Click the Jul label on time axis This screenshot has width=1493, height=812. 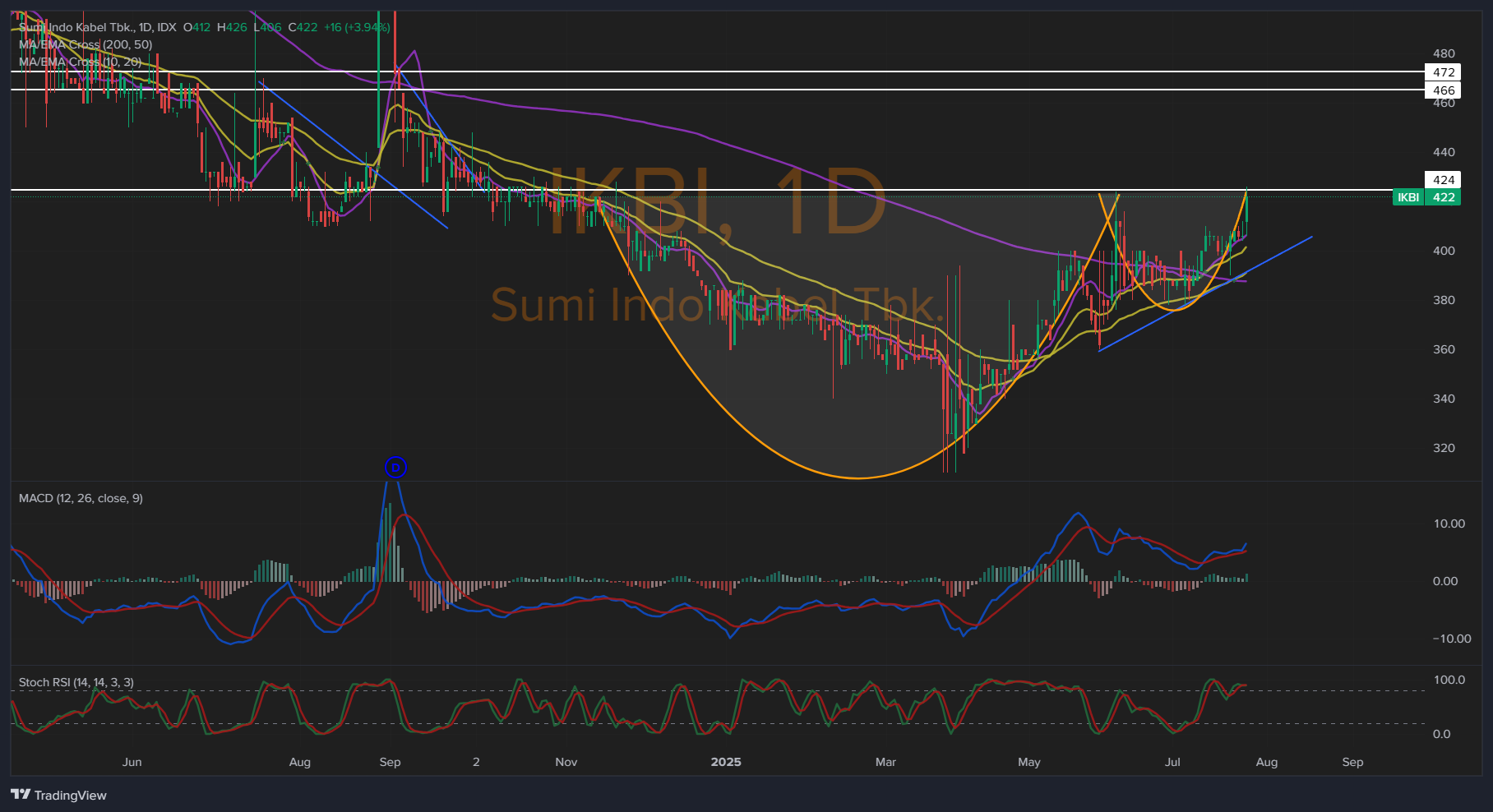pyautogui.click(x=1172, y=762)
